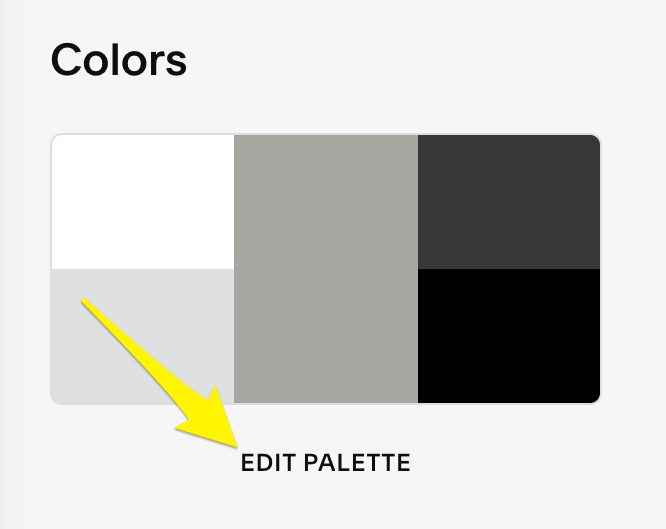The width and height of the screenshot is (666, 529).
Task: Click the white color swatch
Action: [x=142, y=202]
